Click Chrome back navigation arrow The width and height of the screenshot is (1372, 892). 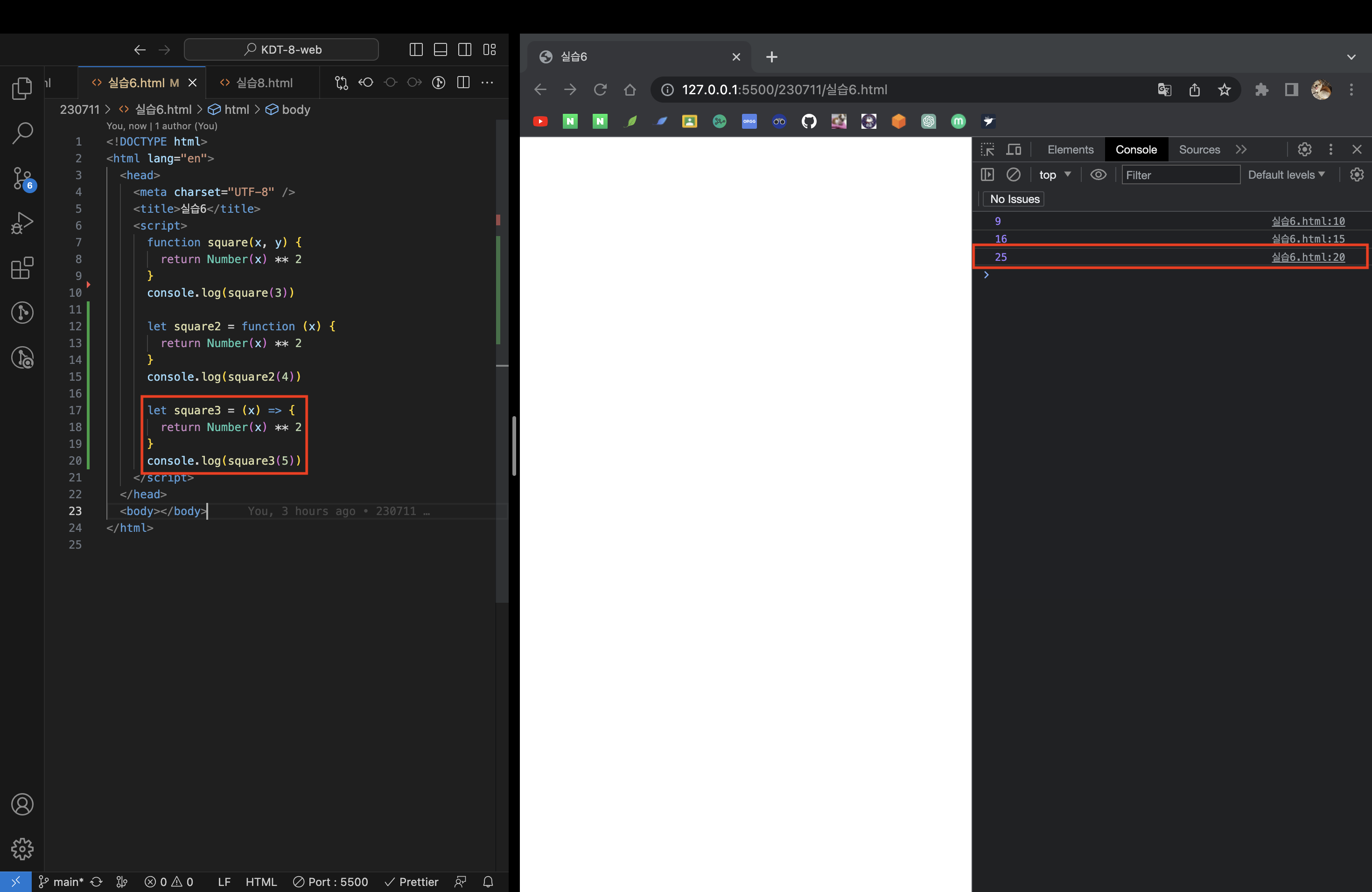tap(540, 89)
